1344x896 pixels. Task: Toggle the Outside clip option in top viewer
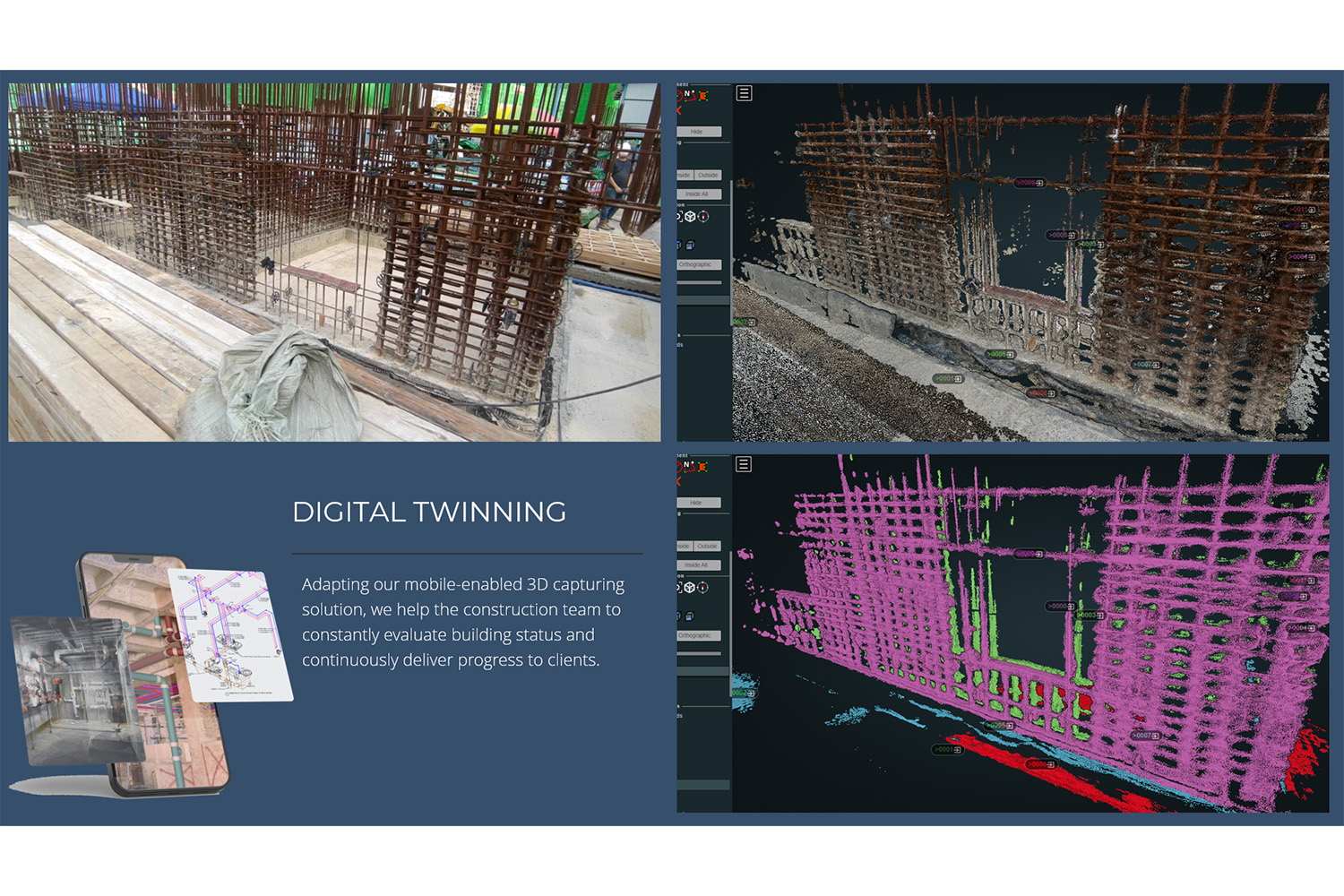click(x=708, y=176)
